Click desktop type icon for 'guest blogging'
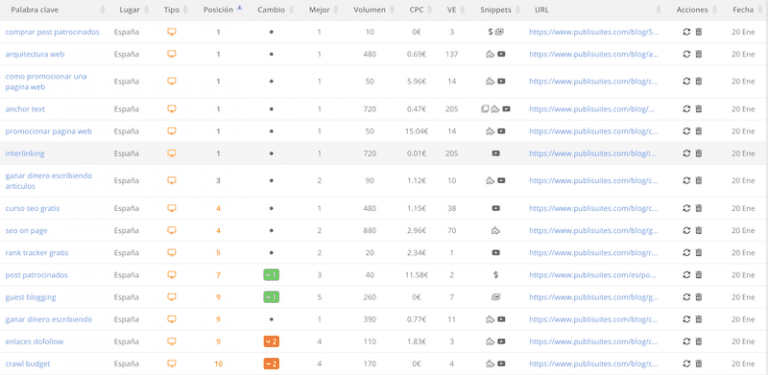 pos(171,297)
